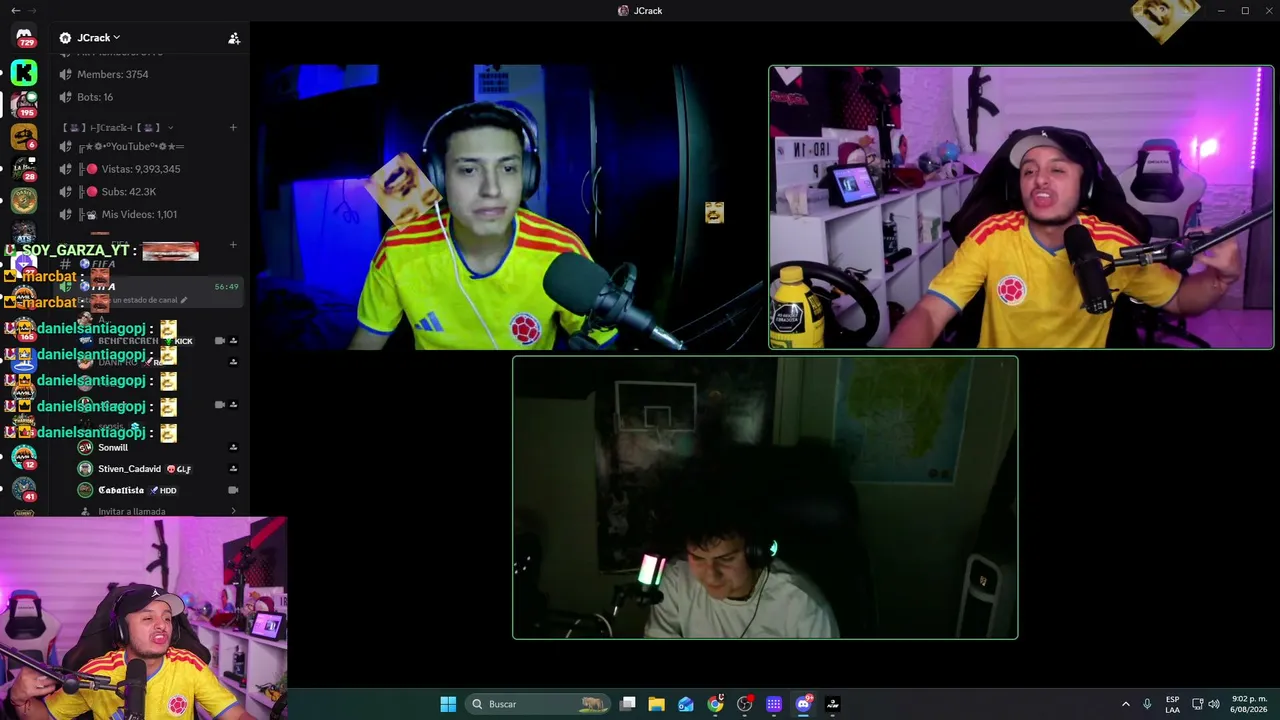Open the green Kick server icon
This screenshot has width=1280, height=720.
pos(24,72)
